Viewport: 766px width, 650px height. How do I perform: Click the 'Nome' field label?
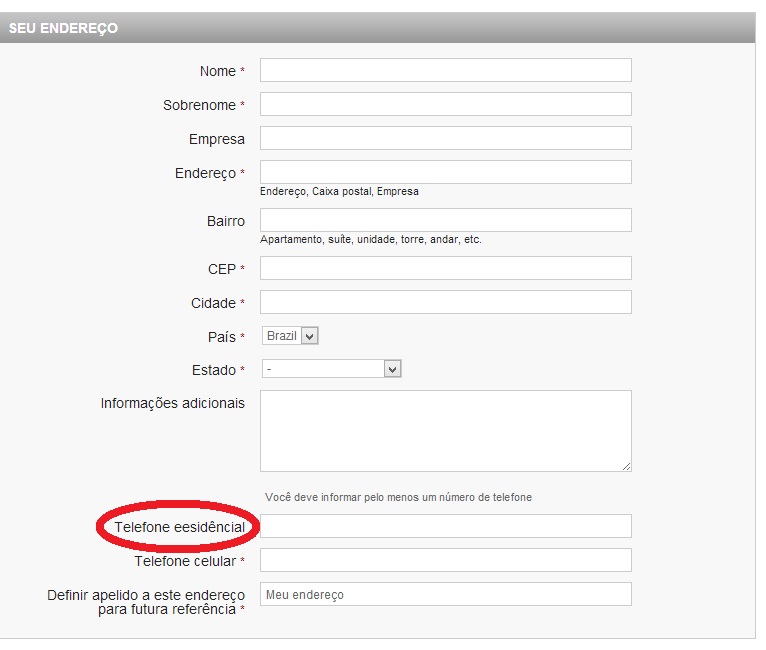pyautogui.click(x=217, y=71)
